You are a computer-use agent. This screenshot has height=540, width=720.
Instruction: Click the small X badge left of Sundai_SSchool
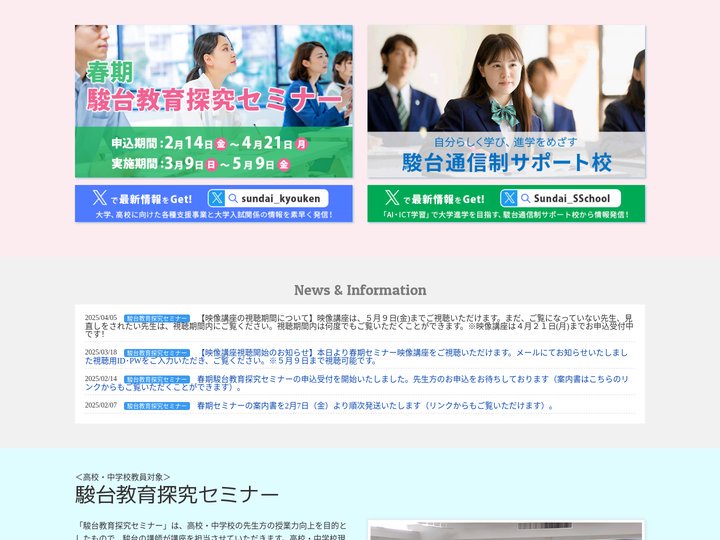[509, 198]
